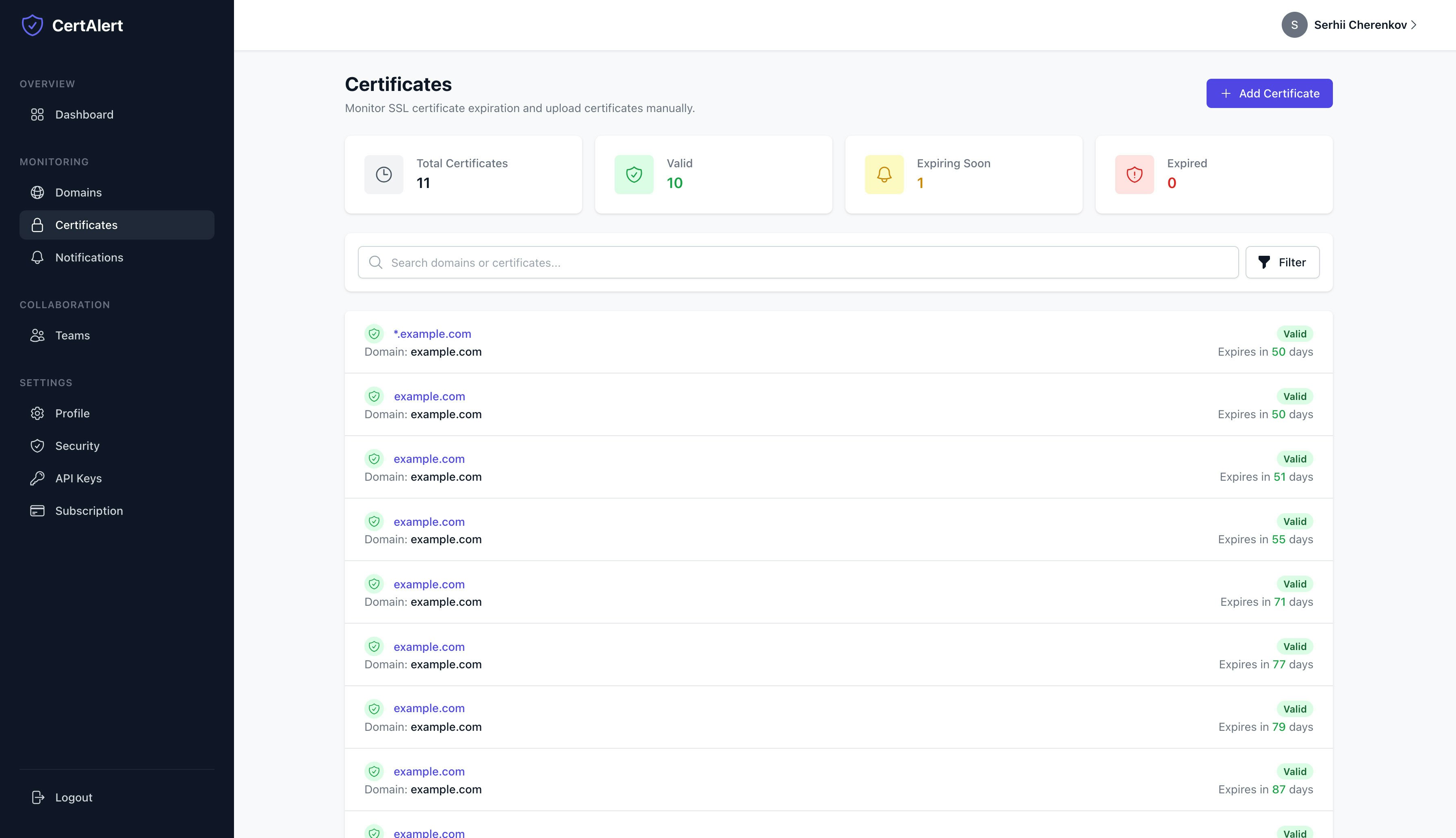The width and height of the screenshot is (1456, 838).
Task: Click the yellow bell icon on Expiring Soon card
Action: point(884,175)
